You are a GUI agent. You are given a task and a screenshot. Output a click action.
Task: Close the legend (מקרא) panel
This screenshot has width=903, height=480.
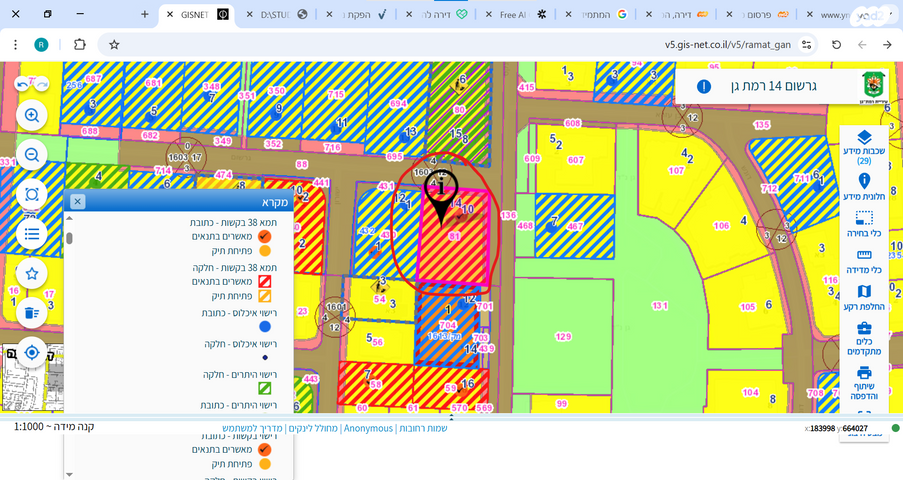coord(78,201)
